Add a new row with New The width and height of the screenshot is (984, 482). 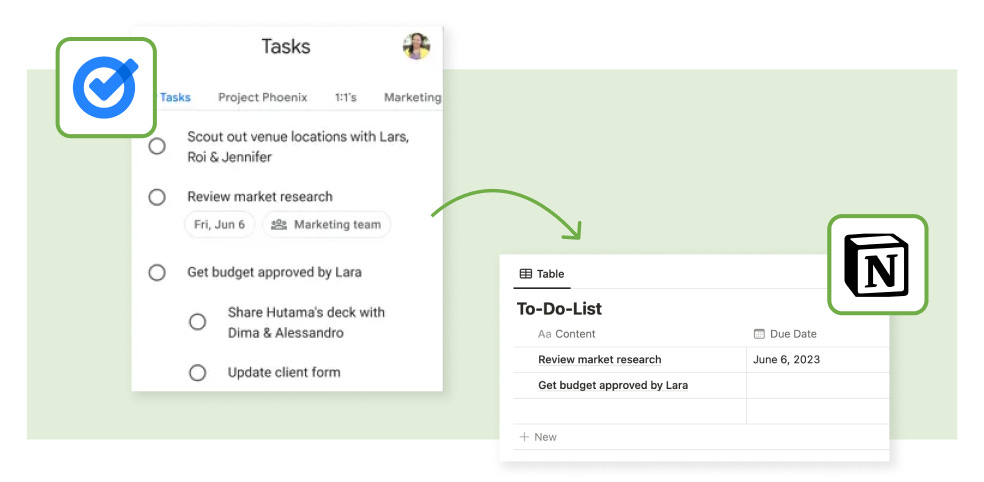(538, 437)
